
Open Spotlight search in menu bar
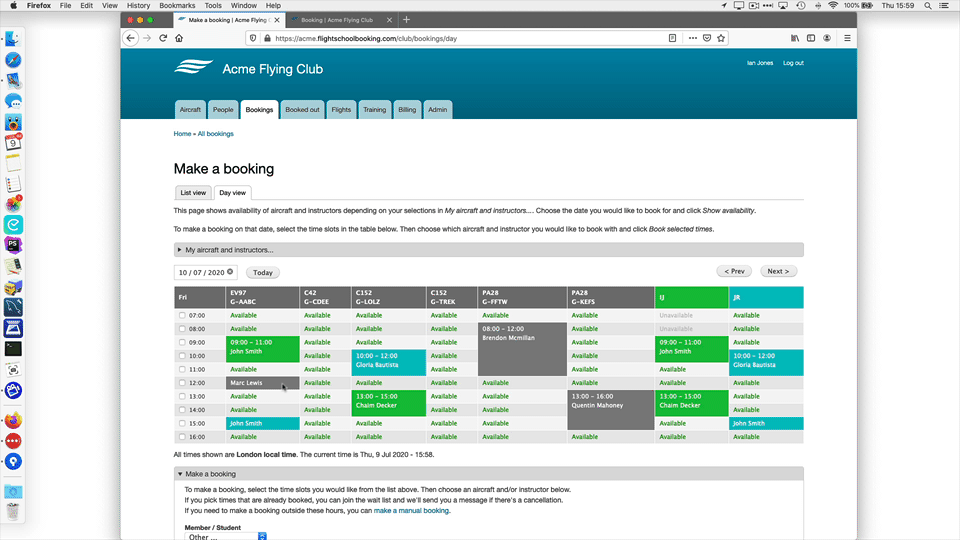(x=928, y=6)
